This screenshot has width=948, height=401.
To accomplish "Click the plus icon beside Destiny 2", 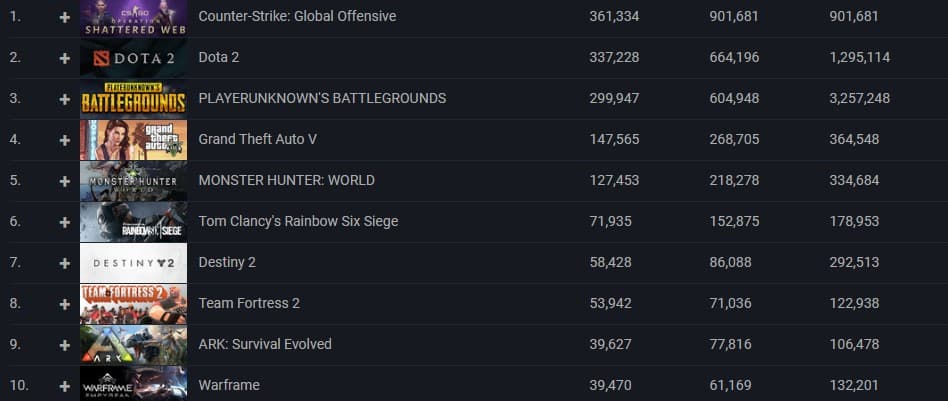I will click(65, 263).
